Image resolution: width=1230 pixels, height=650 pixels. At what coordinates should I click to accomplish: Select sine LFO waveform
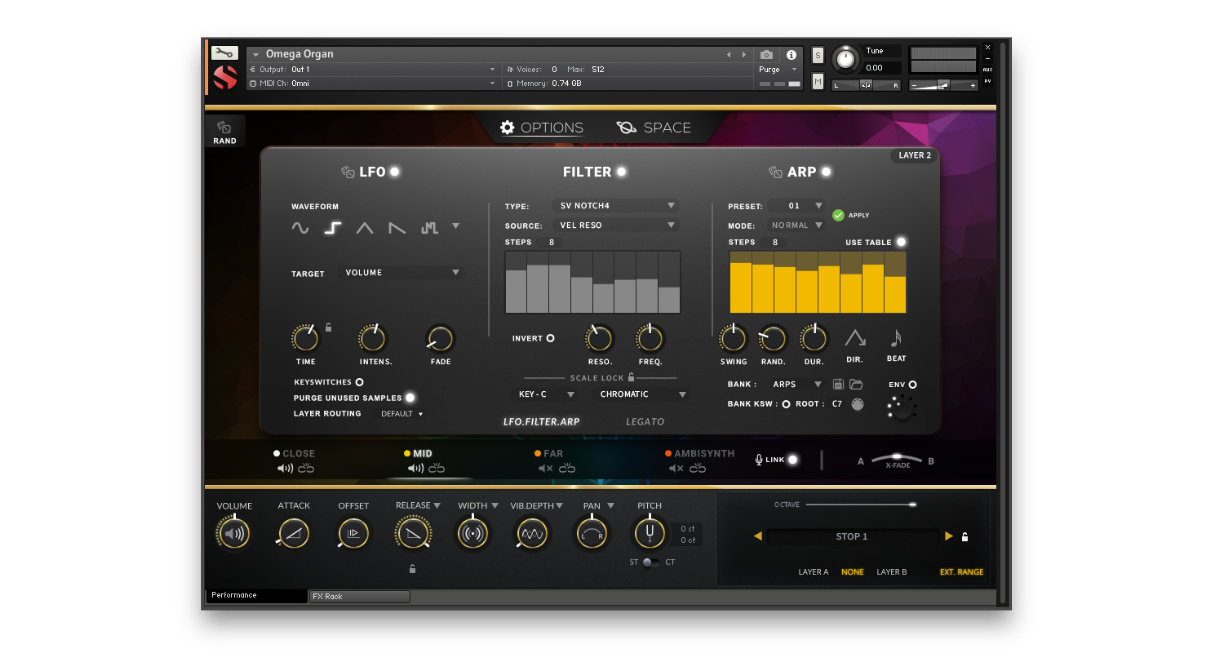(300, 228)
